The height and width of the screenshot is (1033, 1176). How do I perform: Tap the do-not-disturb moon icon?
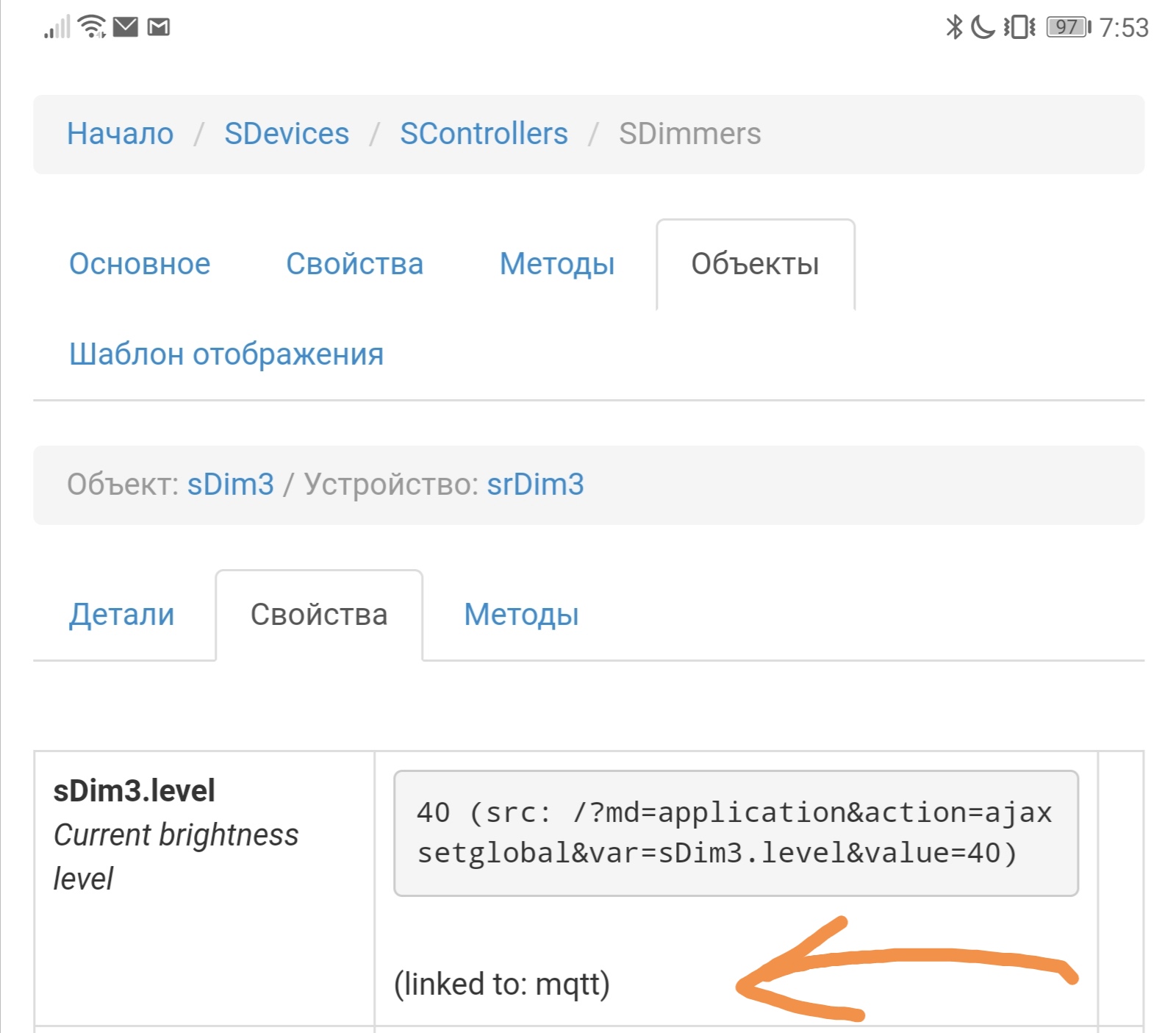(x=982, y=27)
